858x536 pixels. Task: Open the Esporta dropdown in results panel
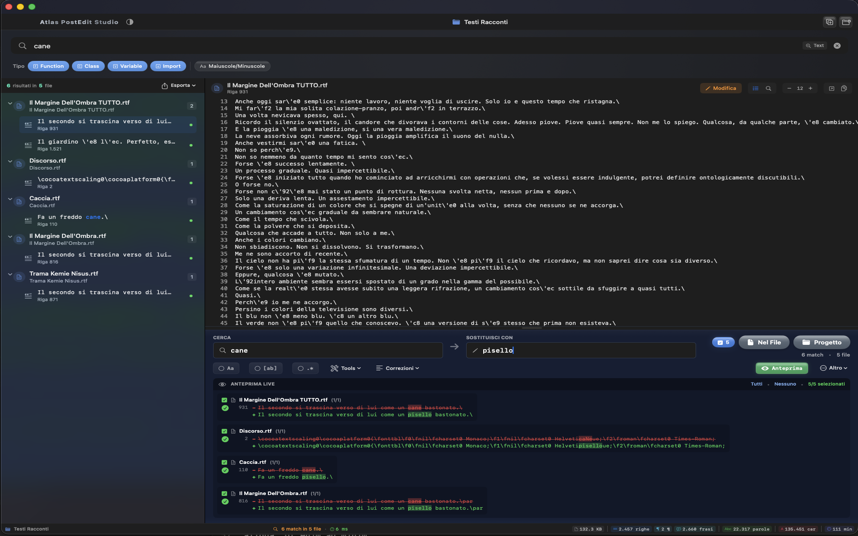pos(179,86)
